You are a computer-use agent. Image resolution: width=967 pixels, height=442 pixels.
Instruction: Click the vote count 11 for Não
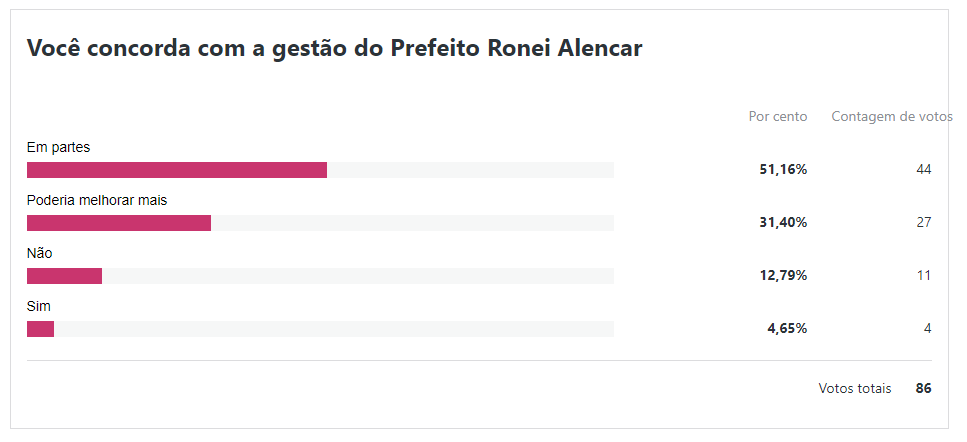(x=923, y=276)
